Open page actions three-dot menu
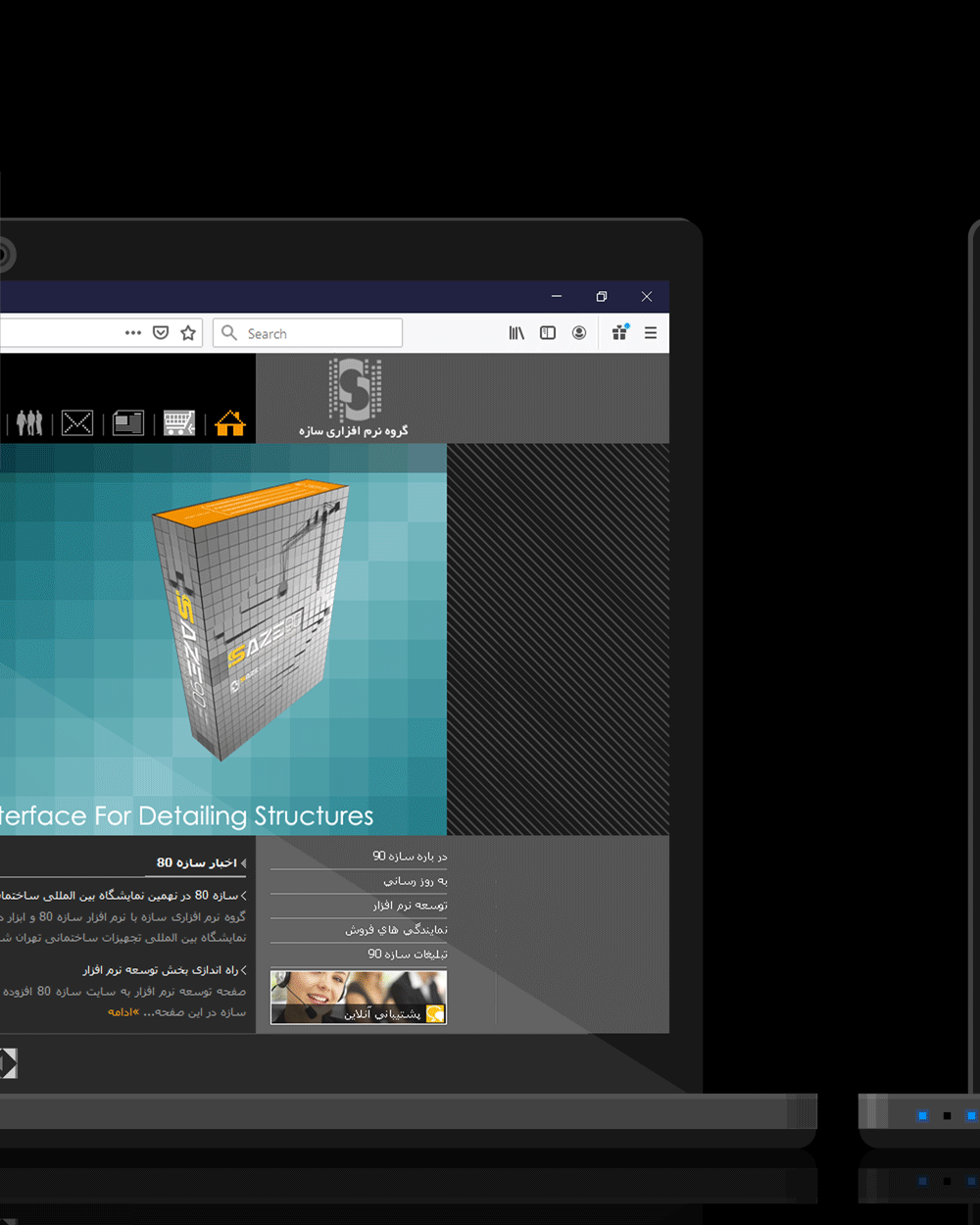 click(133, 333)
